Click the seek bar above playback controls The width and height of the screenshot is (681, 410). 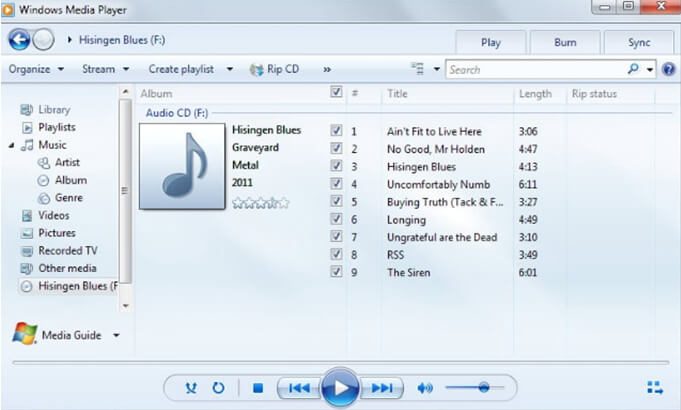[340, 362]
